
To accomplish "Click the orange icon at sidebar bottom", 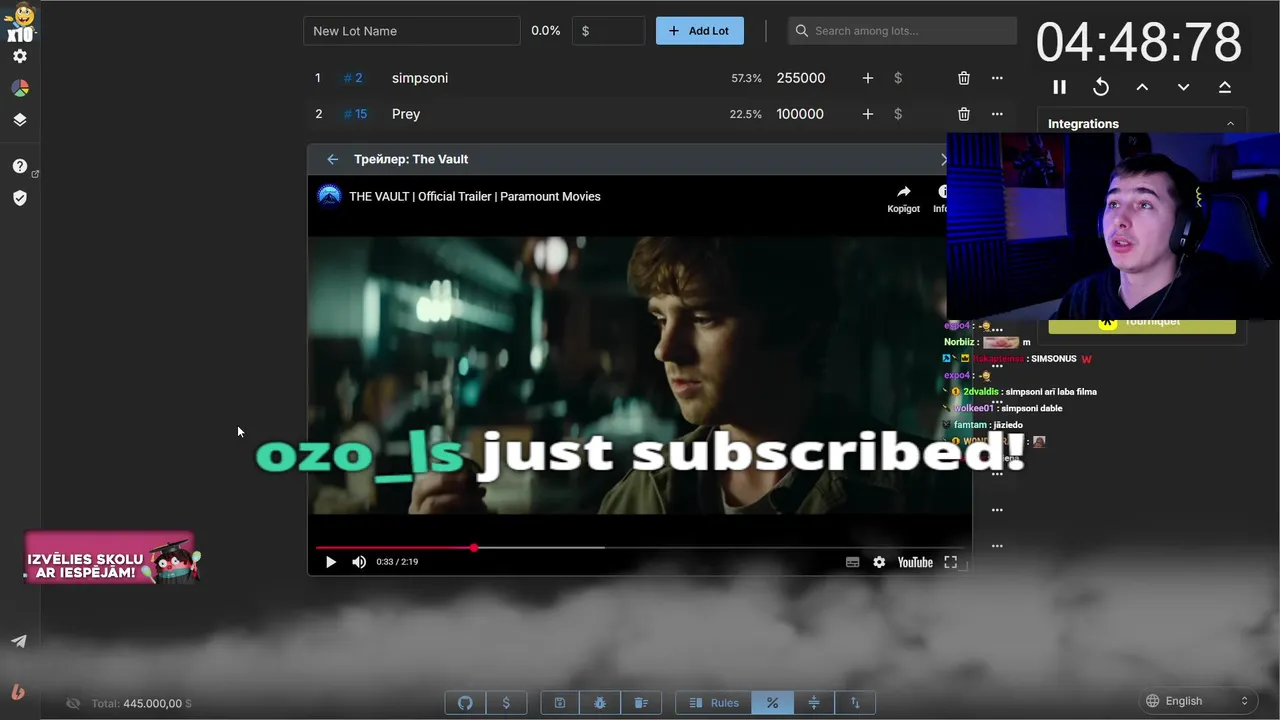I will click(x=18, y=692).
